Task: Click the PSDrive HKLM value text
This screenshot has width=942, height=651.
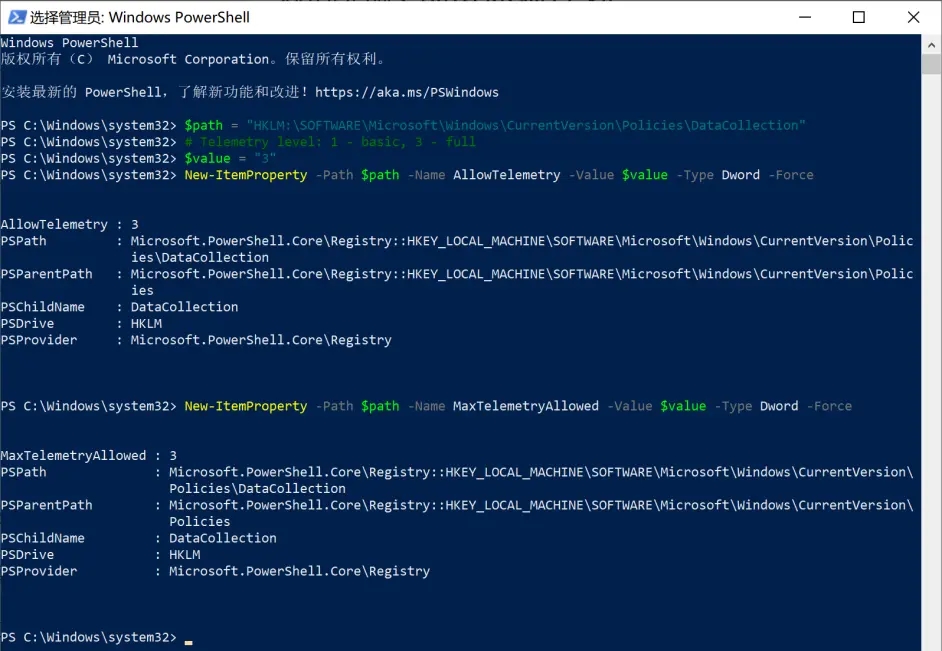Action: [146, 323]
